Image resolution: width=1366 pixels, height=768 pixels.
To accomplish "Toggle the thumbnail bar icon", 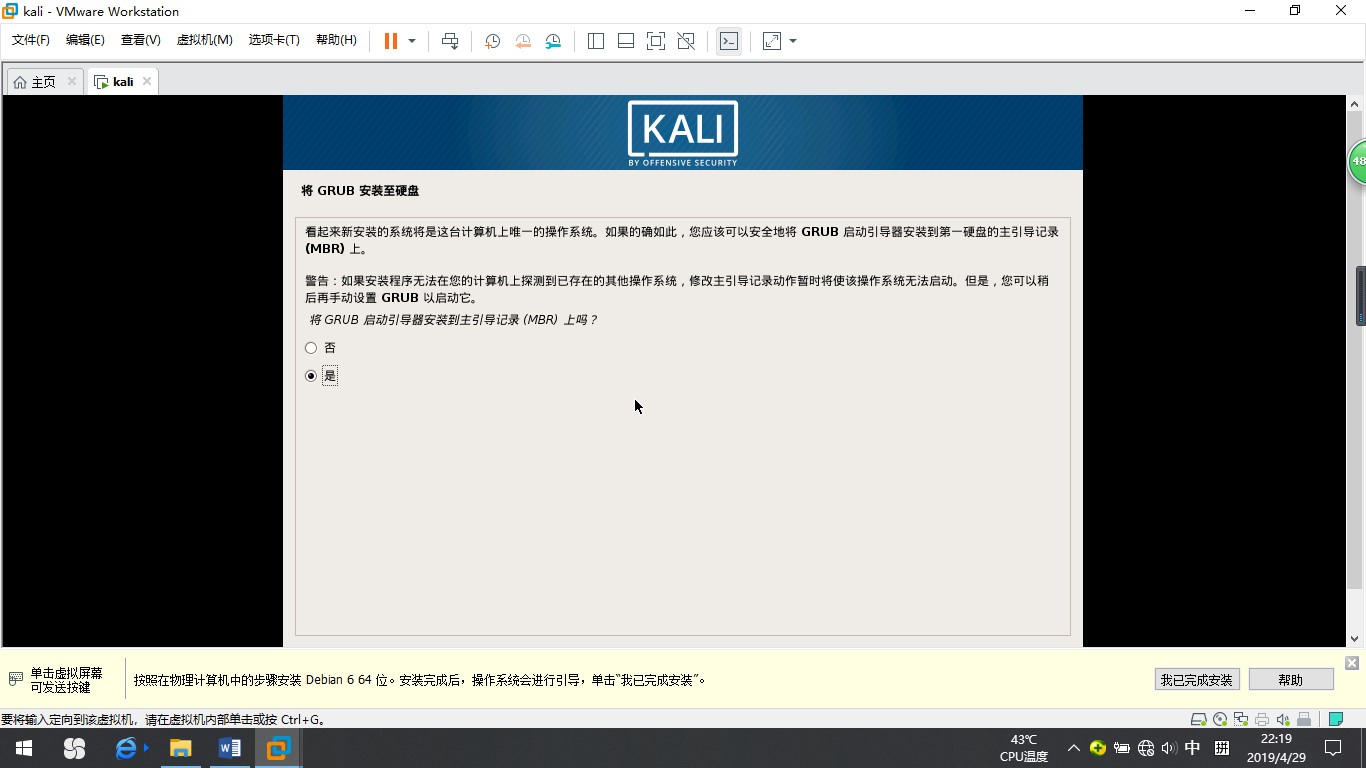I will [626, 41].
